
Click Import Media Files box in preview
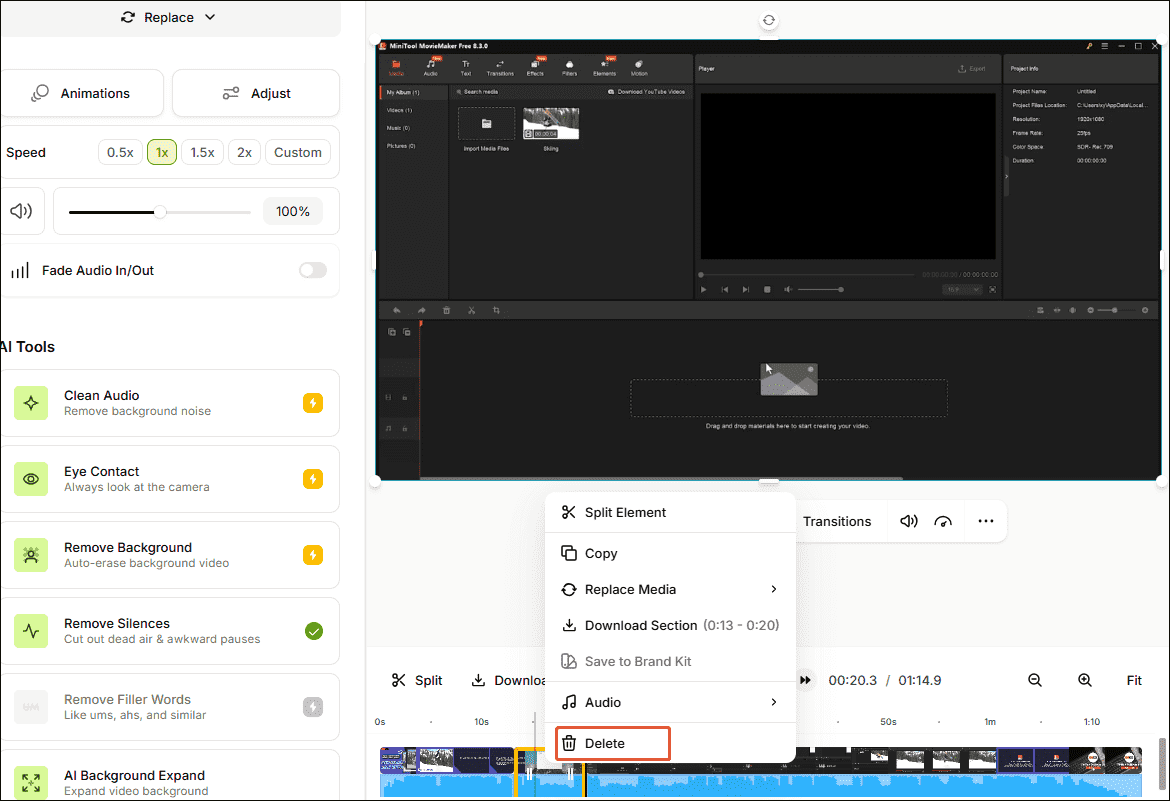[x=487, y=124]
